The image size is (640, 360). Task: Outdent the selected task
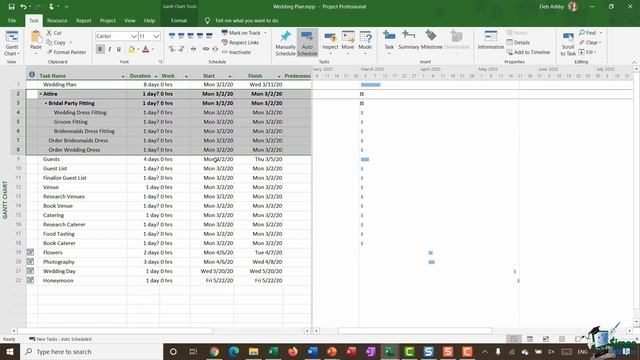pyautogui.click(x=172, y=49)
